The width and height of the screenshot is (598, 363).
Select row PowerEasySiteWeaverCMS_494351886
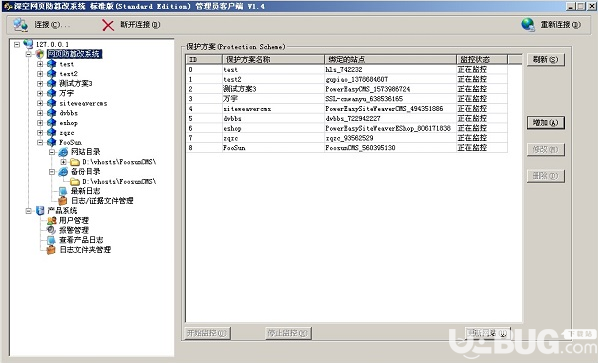pos(347,109)
